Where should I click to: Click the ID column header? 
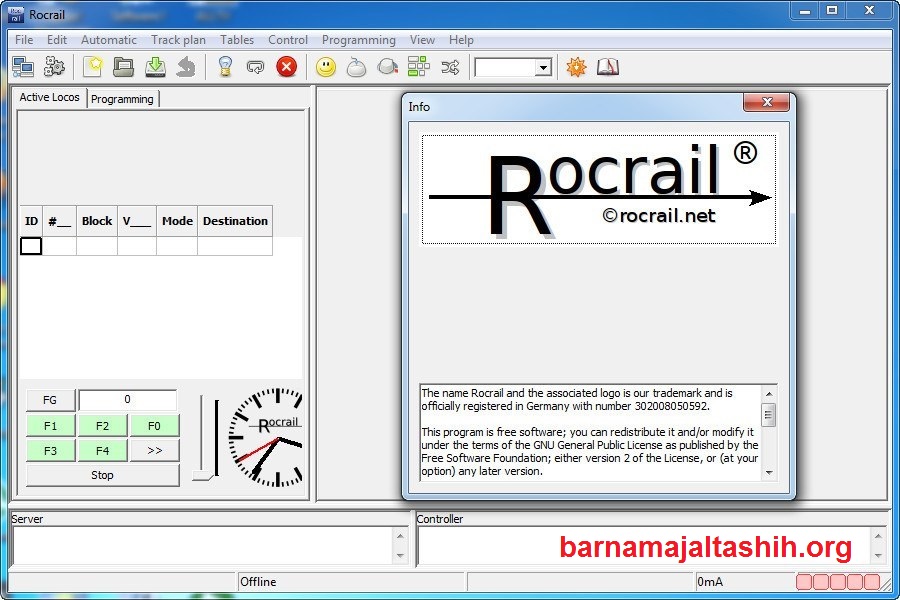click(x=32, y=221)
